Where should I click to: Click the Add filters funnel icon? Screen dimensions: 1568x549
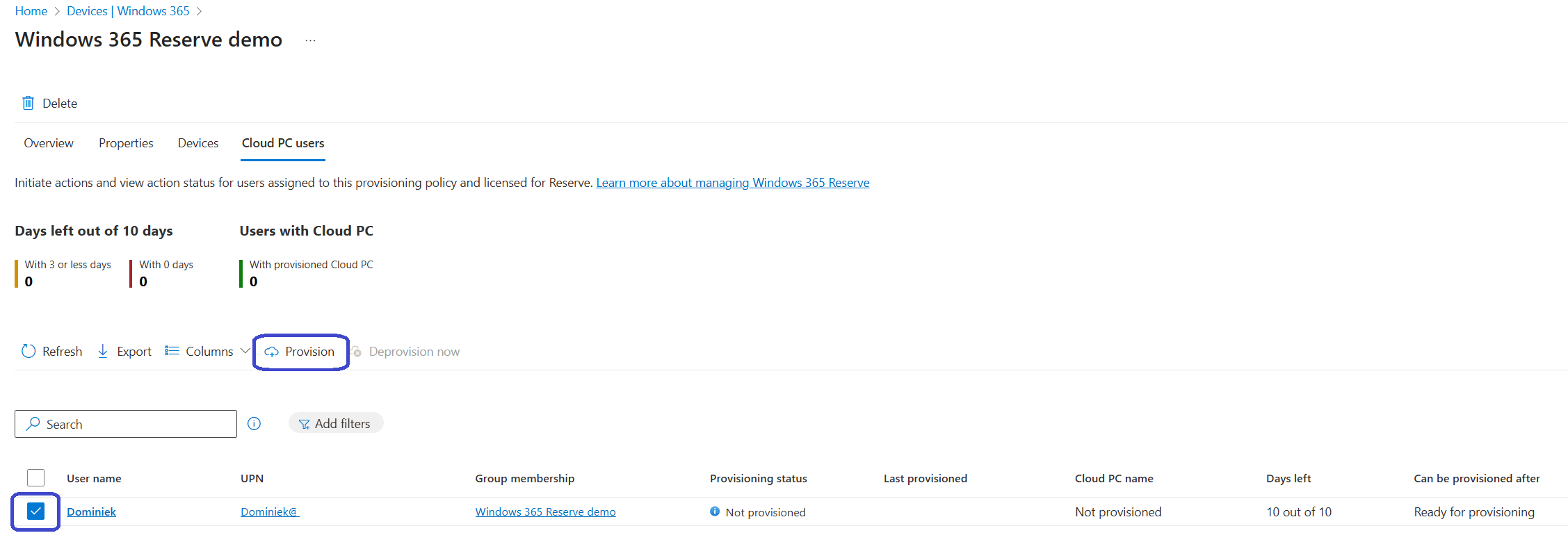coord(304,424)
